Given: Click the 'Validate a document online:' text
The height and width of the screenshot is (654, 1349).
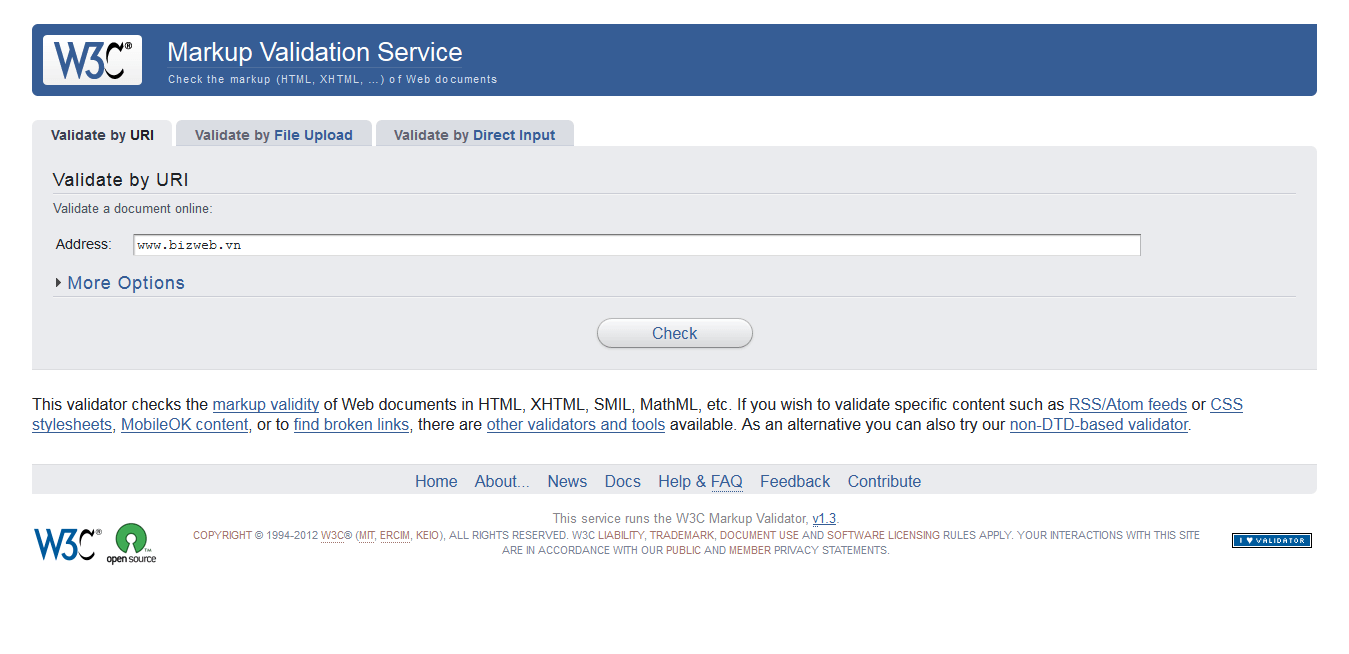Looking at the screenshot, I should pos(133,209).
